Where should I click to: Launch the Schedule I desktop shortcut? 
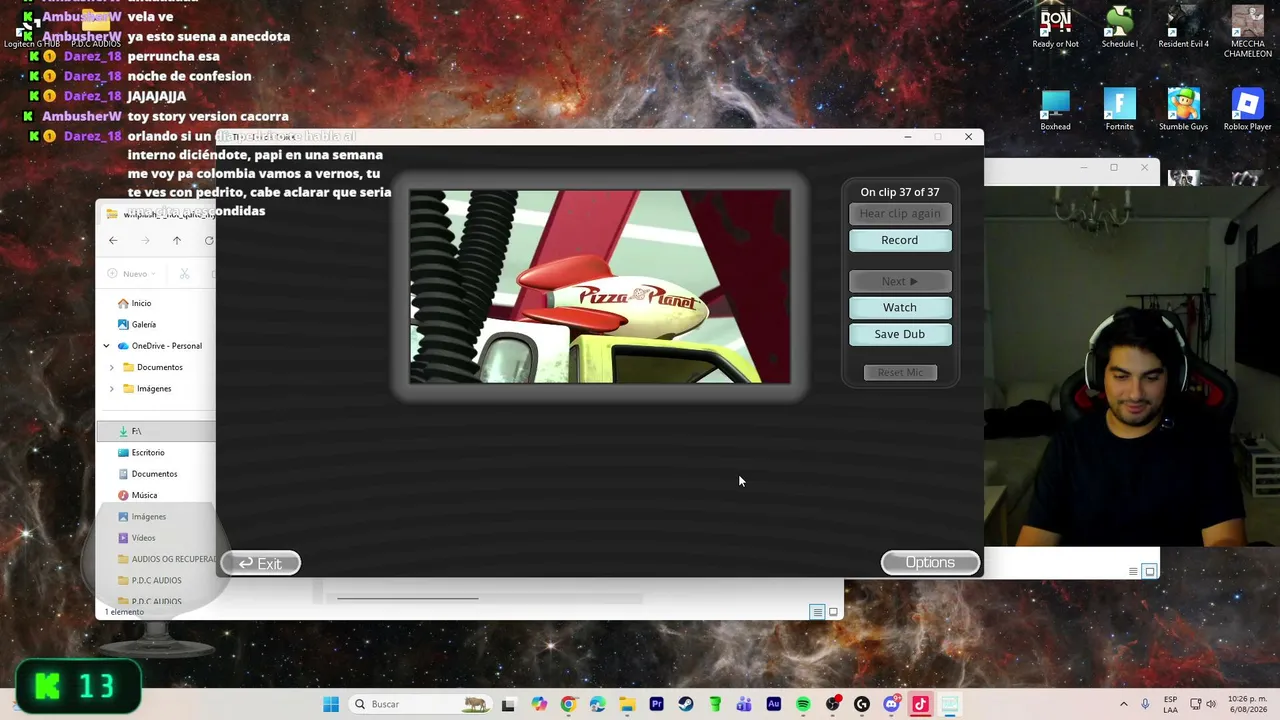coord(1119,27)
